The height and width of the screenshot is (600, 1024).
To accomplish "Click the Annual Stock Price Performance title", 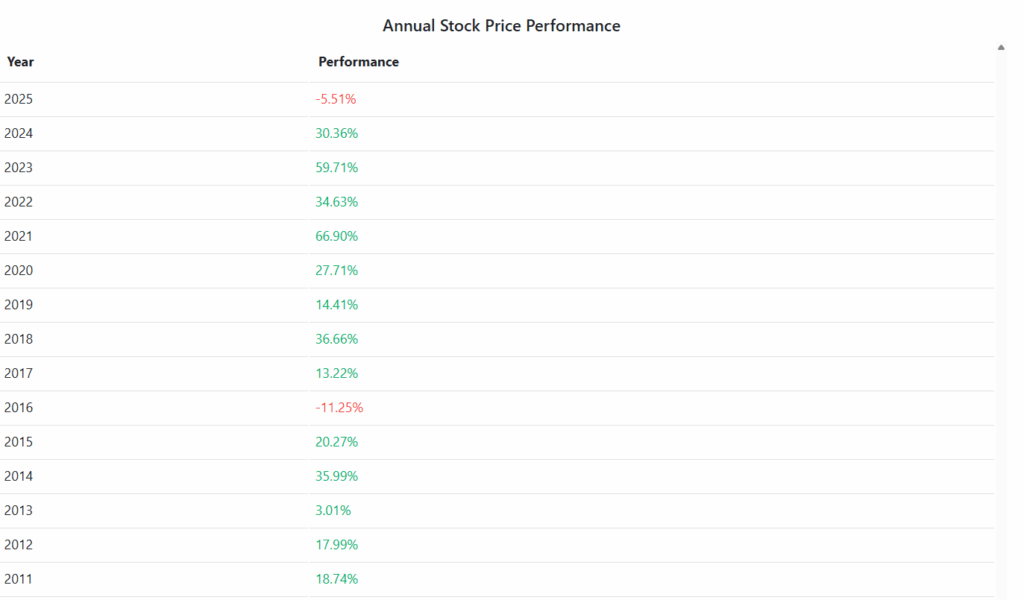I will [x=501, y=26].
